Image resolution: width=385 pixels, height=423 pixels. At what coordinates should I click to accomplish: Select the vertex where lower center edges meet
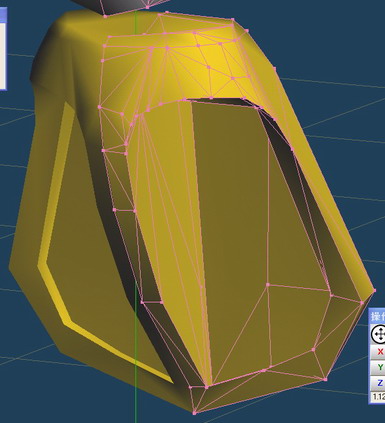click(x=268, y=285)
